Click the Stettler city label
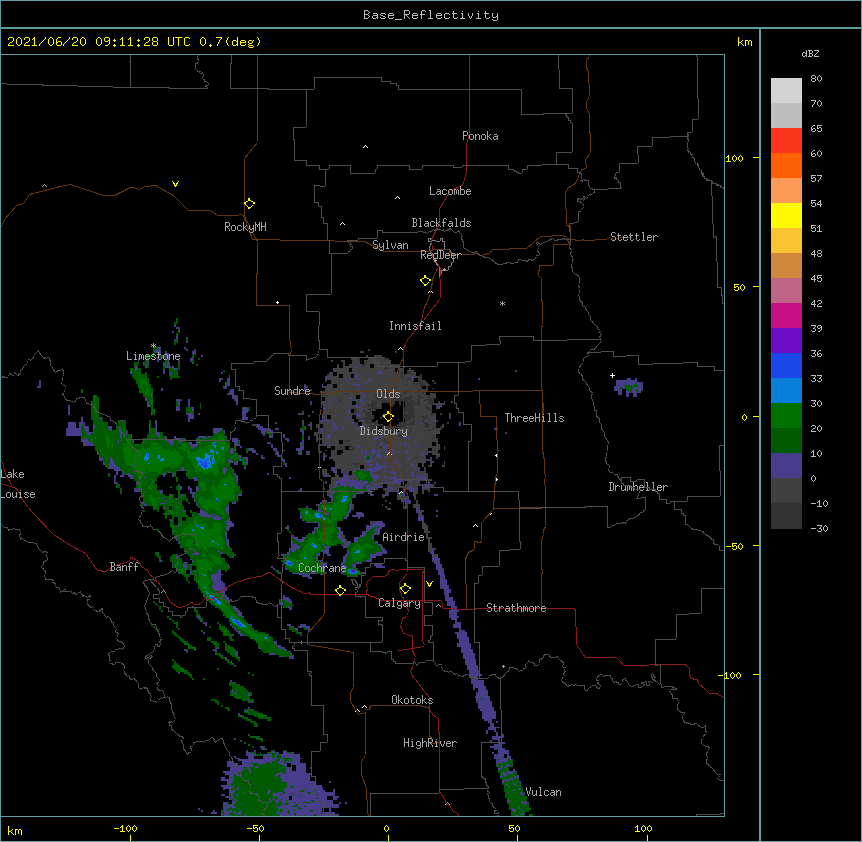 pos(634,237)
